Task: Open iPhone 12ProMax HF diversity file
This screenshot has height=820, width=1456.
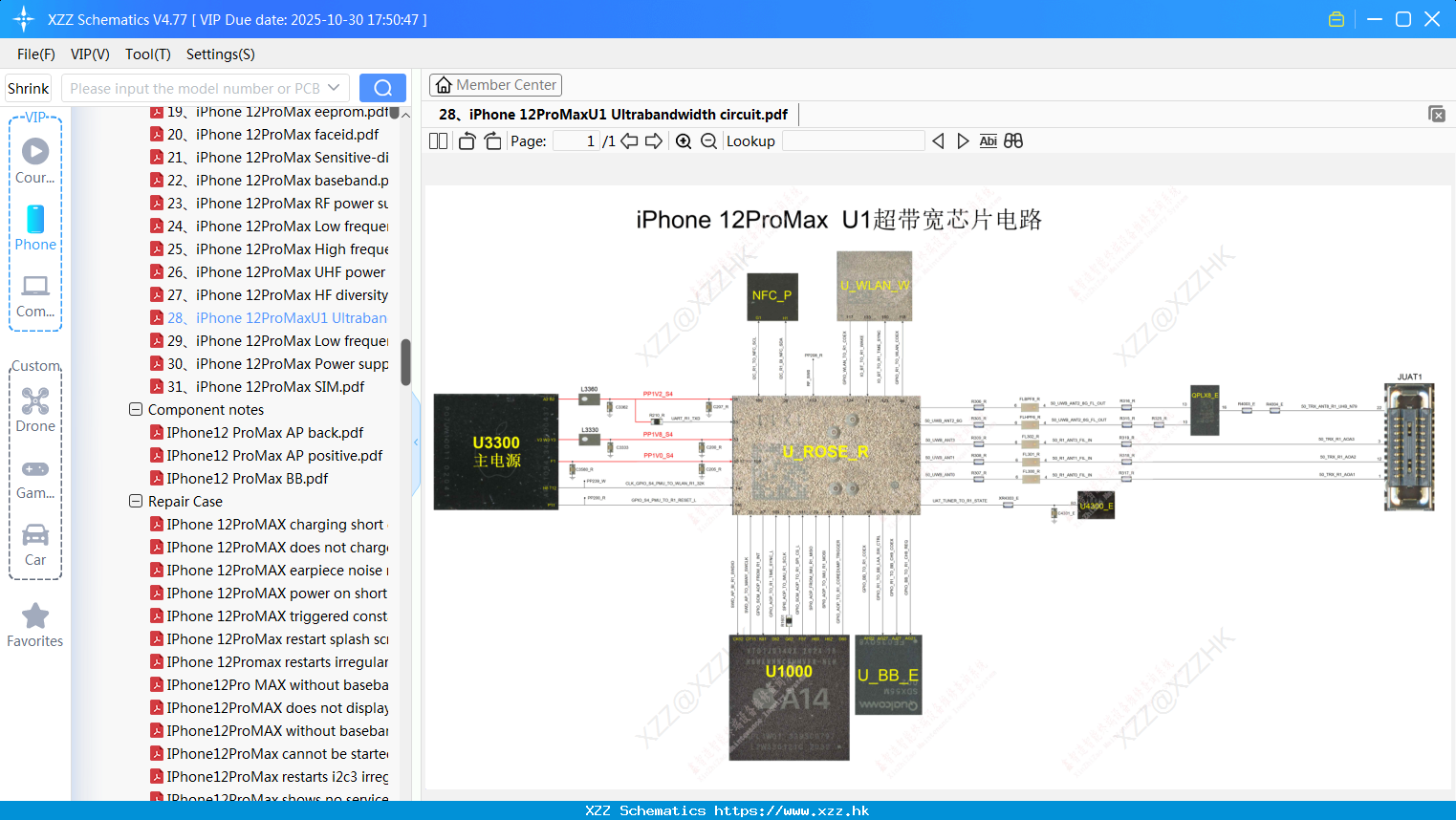Action: point(270,295)
